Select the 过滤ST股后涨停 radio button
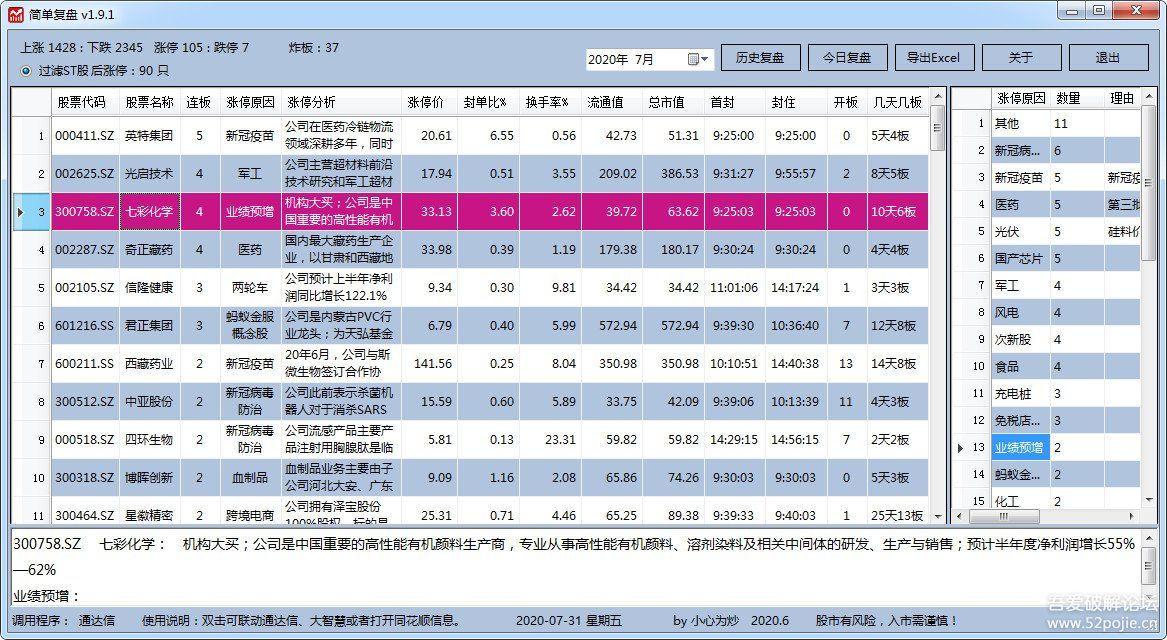1167x640 pixels. 26,71
